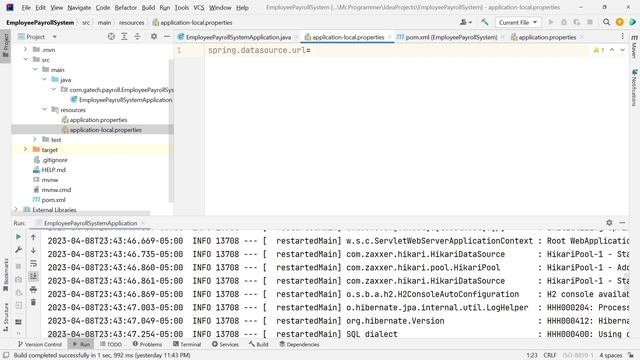Open the Services tool window

pos(225,344)
